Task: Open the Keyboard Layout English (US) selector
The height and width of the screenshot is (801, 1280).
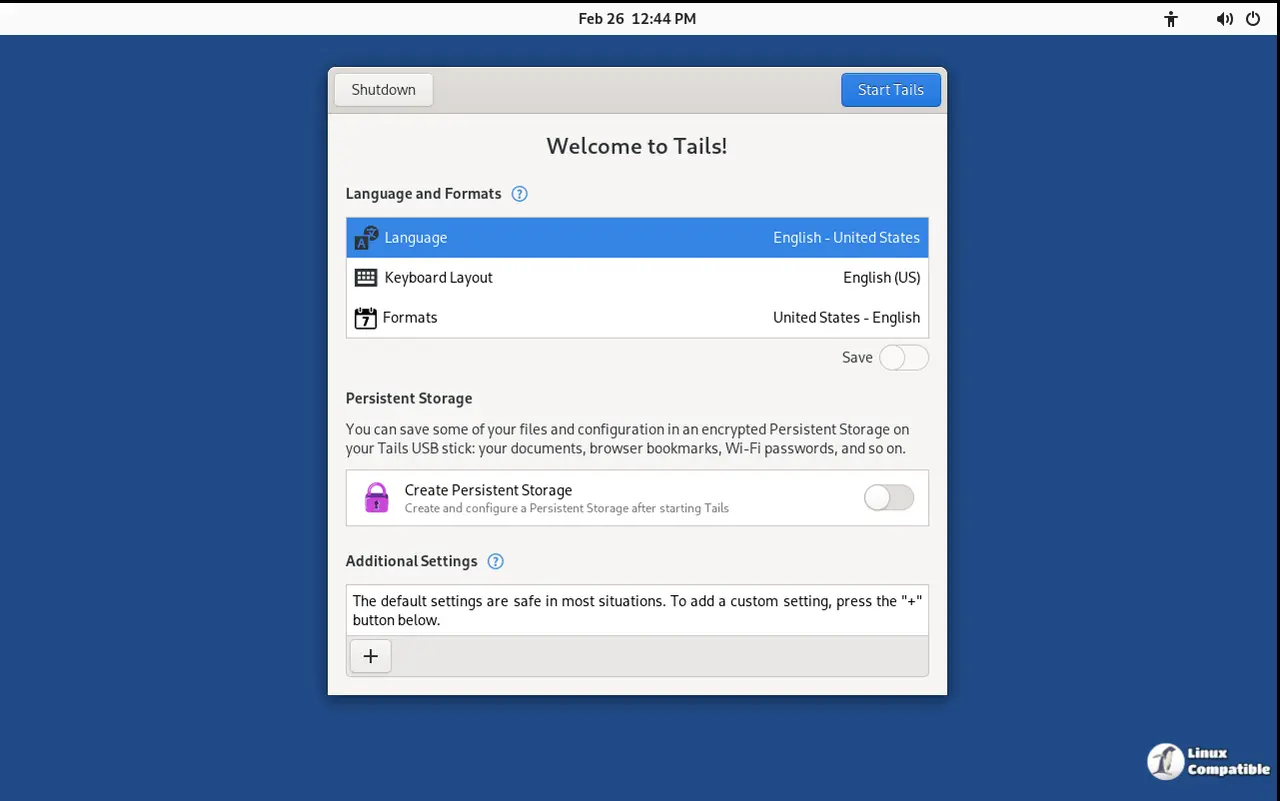Action: tap(881, 278)
